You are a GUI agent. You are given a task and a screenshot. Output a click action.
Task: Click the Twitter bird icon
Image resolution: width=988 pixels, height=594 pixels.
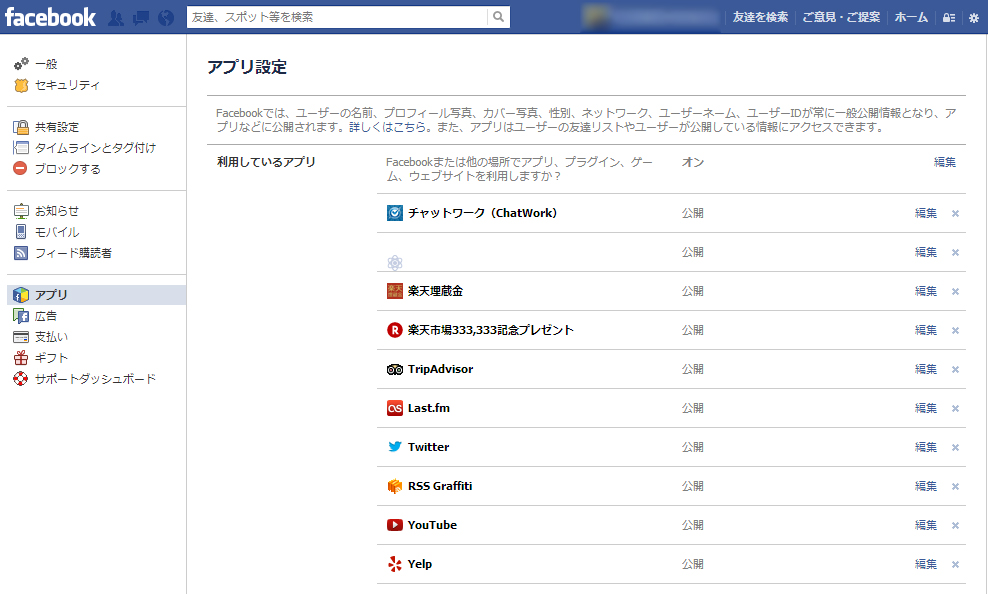pos(394,447)
